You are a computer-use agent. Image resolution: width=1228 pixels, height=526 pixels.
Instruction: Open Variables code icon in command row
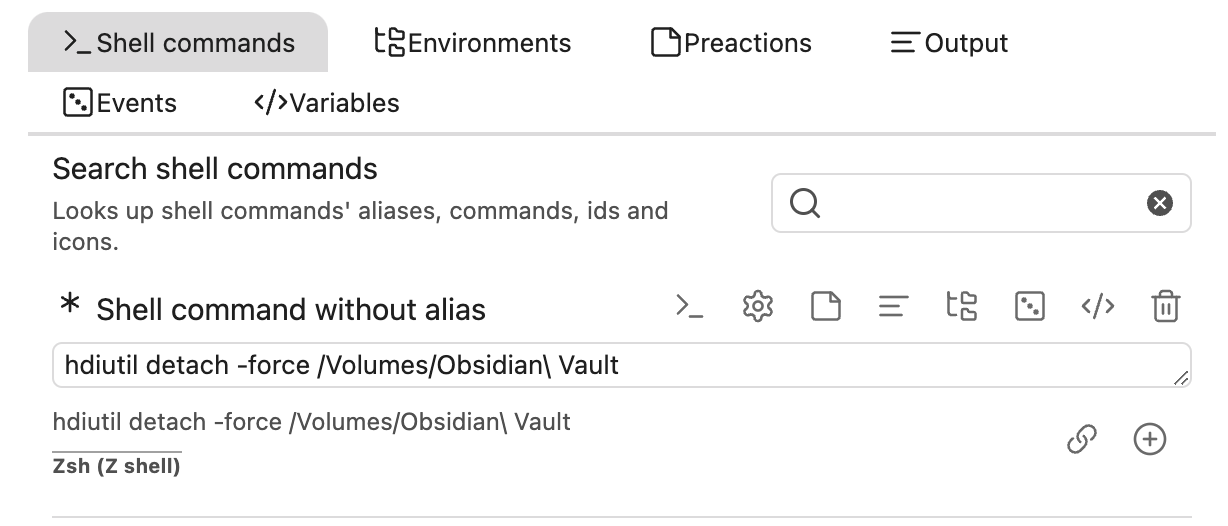point(1097,307)
